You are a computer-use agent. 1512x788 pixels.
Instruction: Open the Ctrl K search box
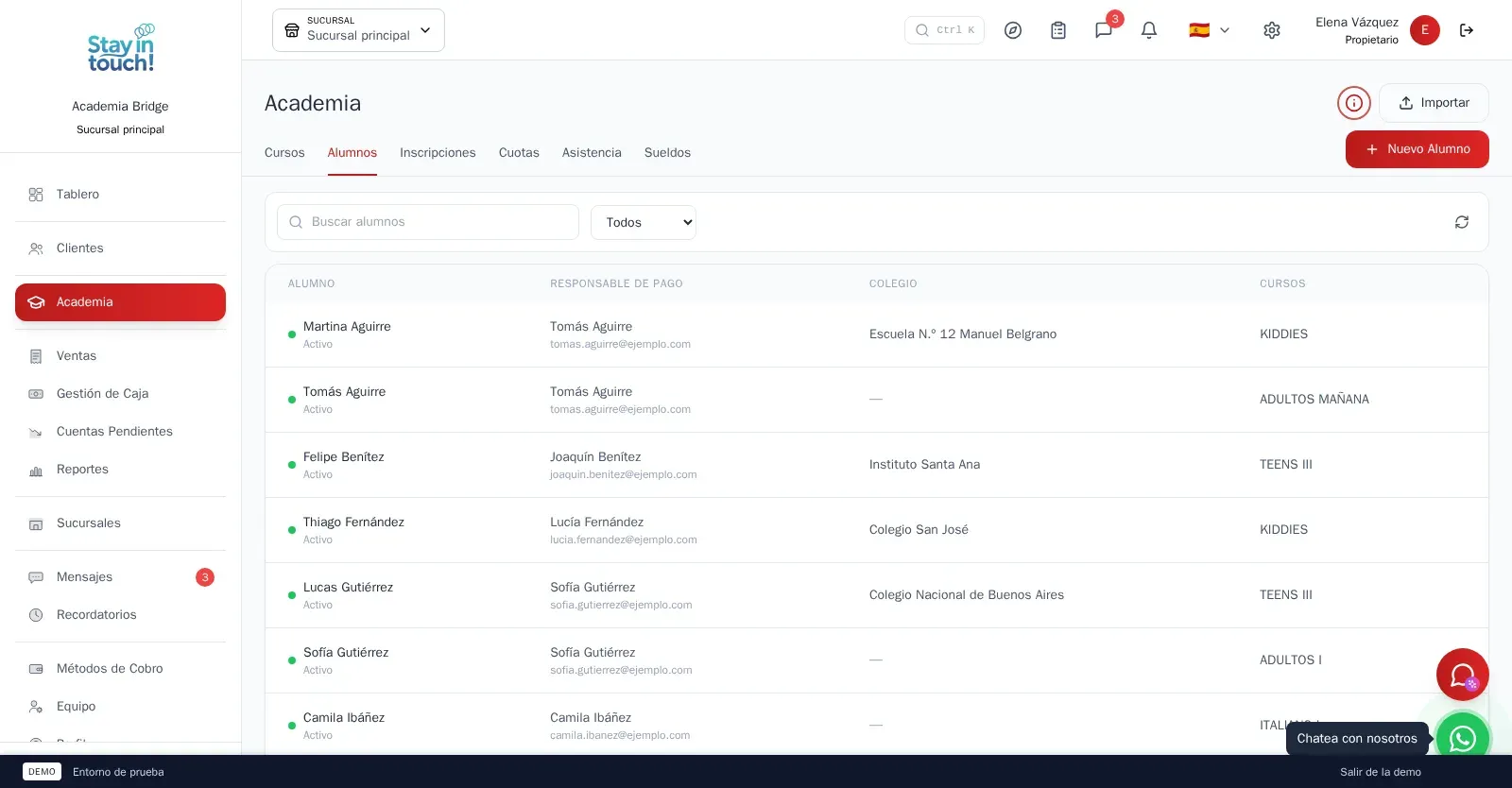(x=944, y=30)
